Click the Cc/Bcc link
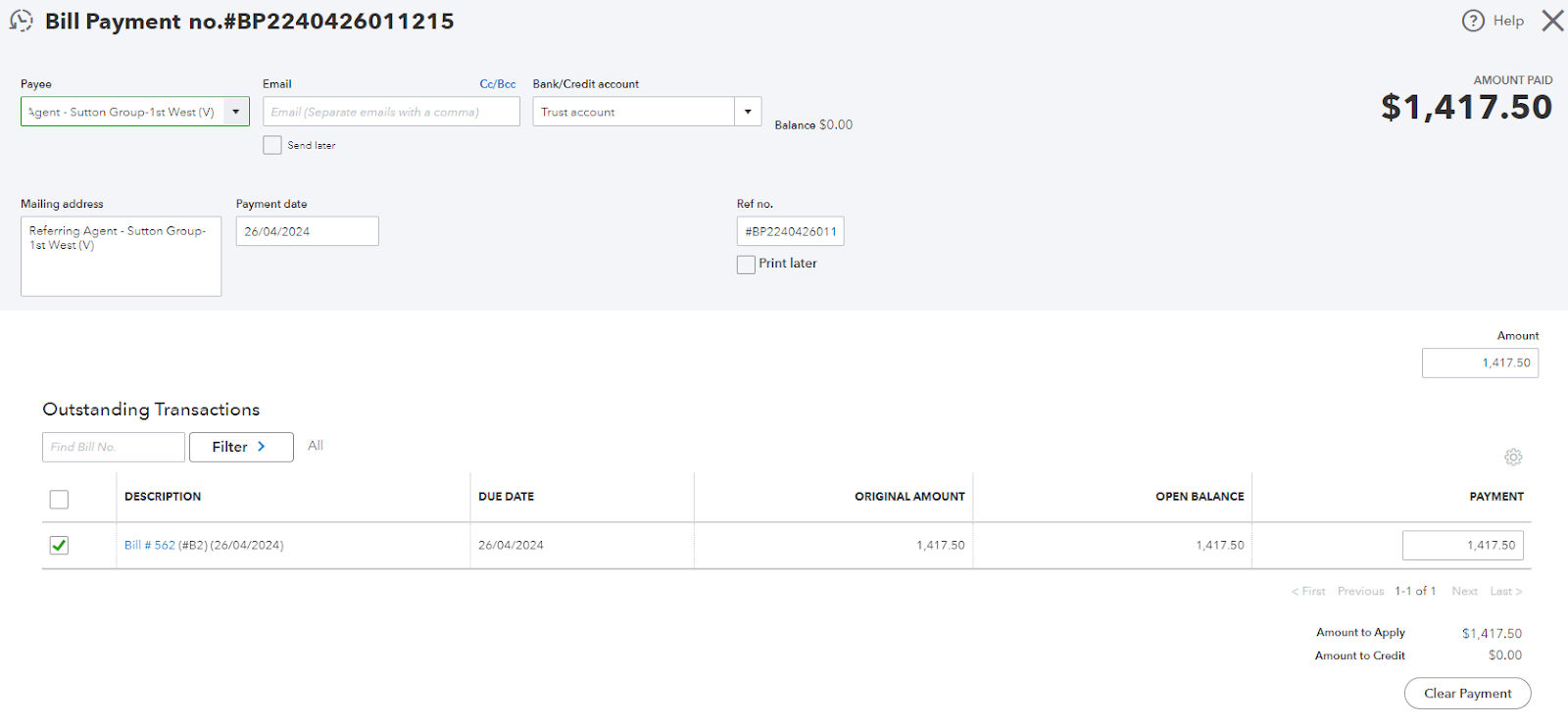Viewport: 1568px width, 726px height. pos(498,84)
